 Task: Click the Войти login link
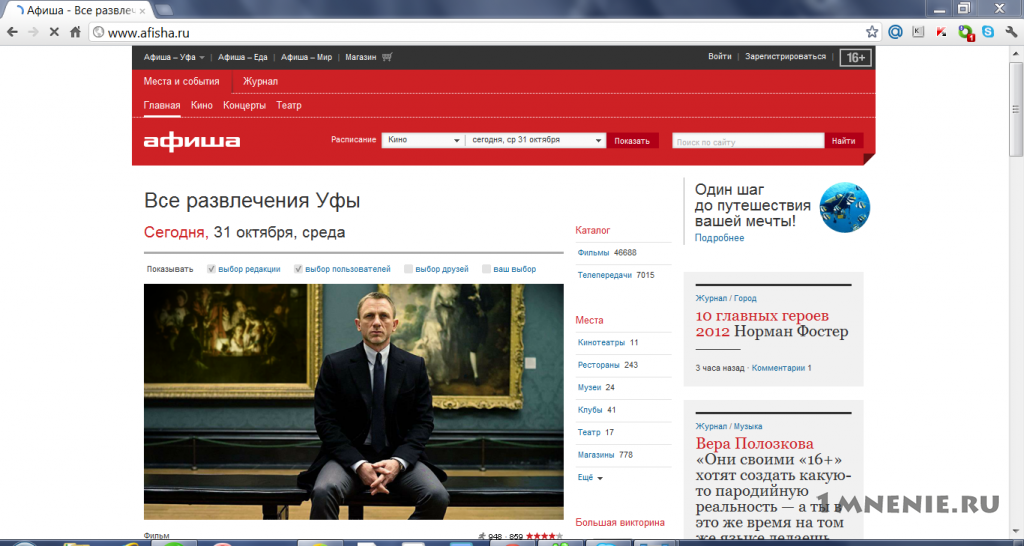(x=720, y=57)
